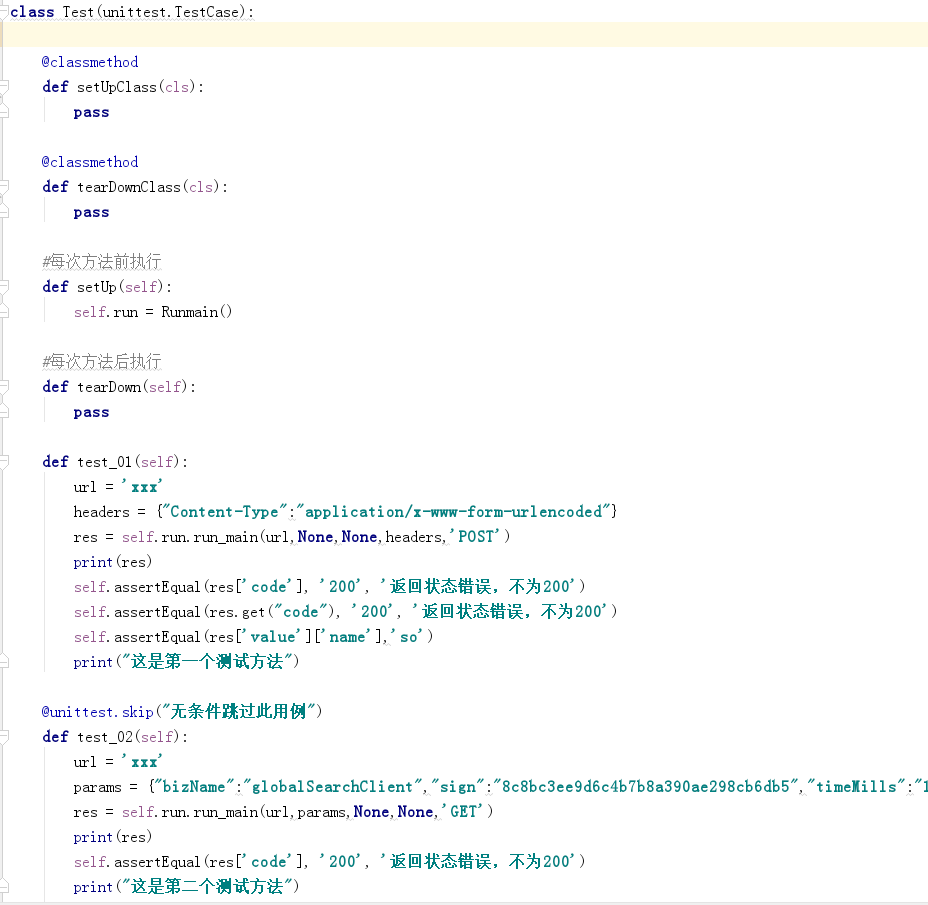Click the comment '#每次方法前执行'
The image size is (928, 905).
pyautogui.click(x=102, y=262)
